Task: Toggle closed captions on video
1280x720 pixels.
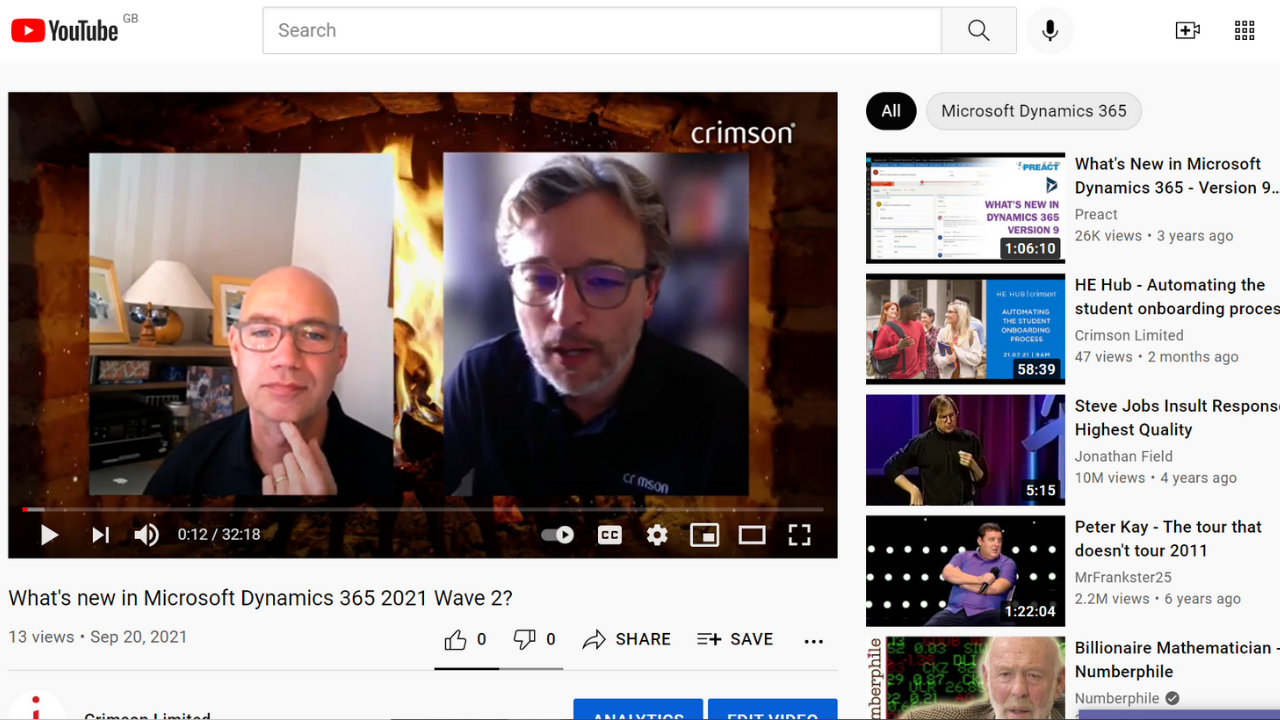Action: point(609,535)
